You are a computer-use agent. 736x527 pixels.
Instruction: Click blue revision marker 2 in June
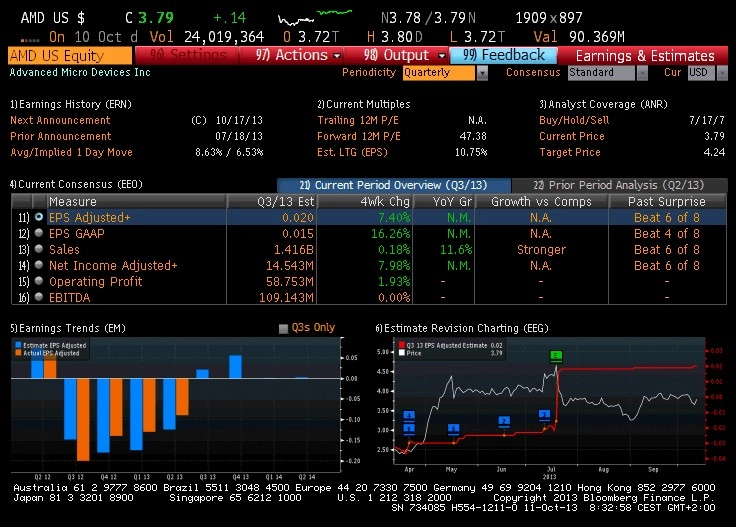click(x=504, y=421)
